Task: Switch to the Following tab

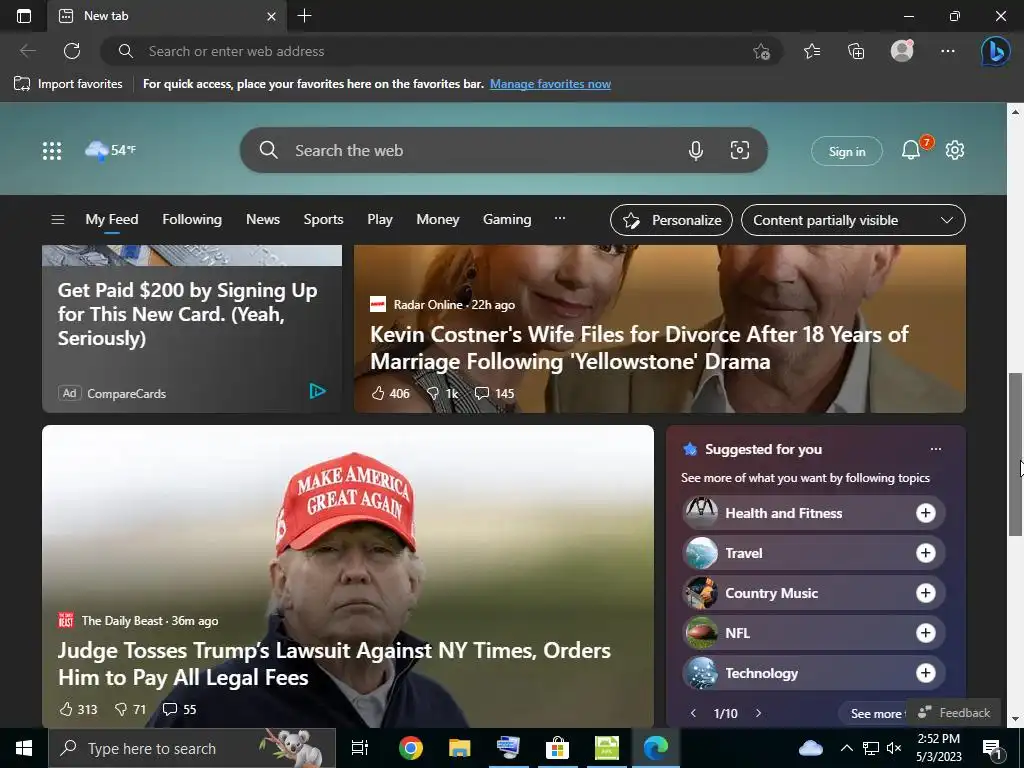Action: [x=192, y=219]
